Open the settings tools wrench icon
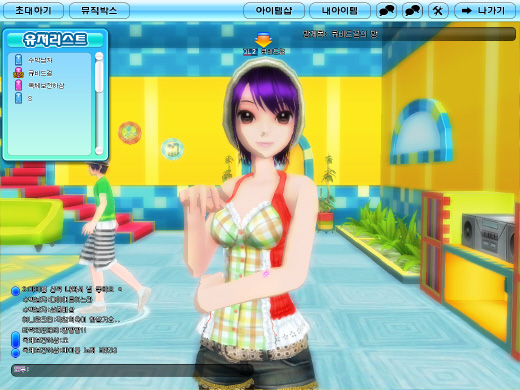Image resolution: width=520 pixels, height=390 pixels. point(438,11)
